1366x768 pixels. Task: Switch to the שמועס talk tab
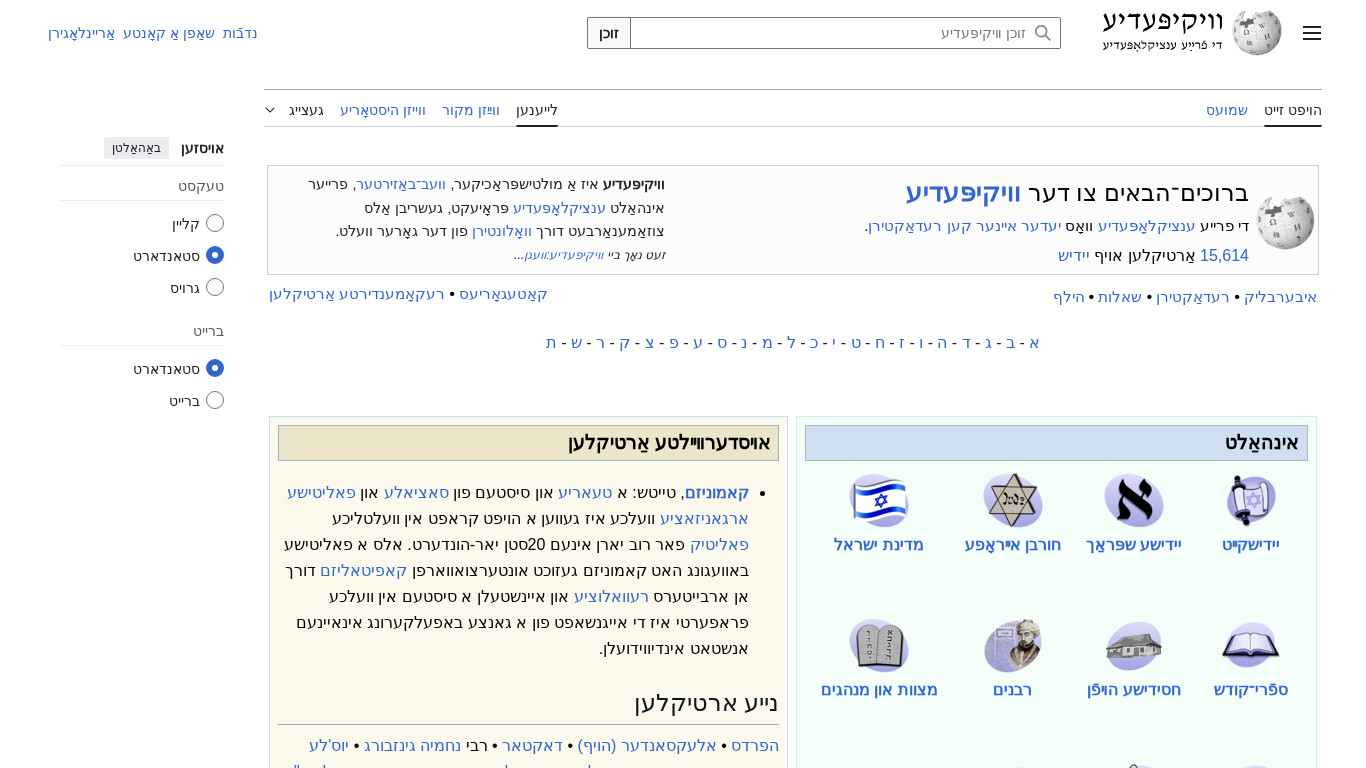1227,110
